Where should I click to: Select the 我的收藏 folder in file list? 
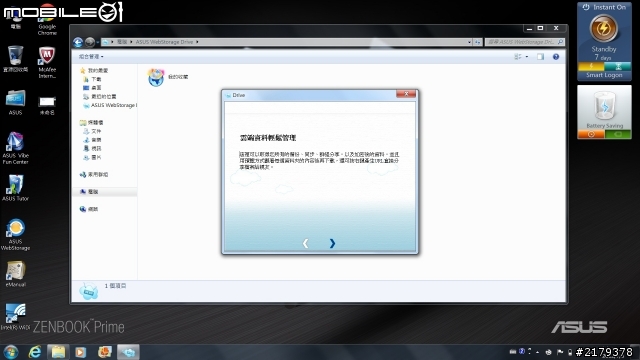click(x=168, y=77)
